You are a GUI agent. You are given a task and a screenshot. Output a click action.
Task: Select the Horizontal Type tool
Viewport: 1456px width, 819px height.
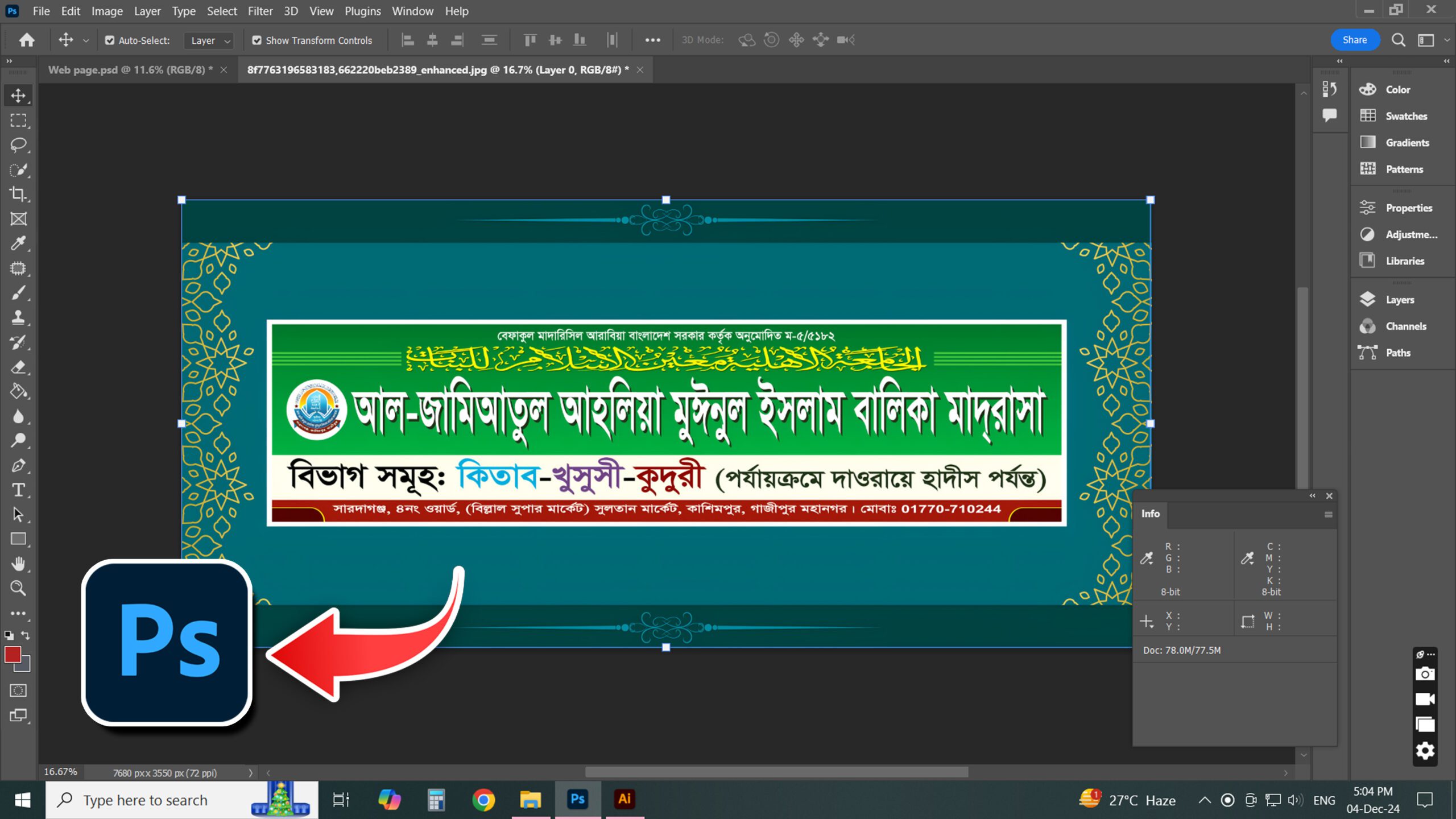18,490
